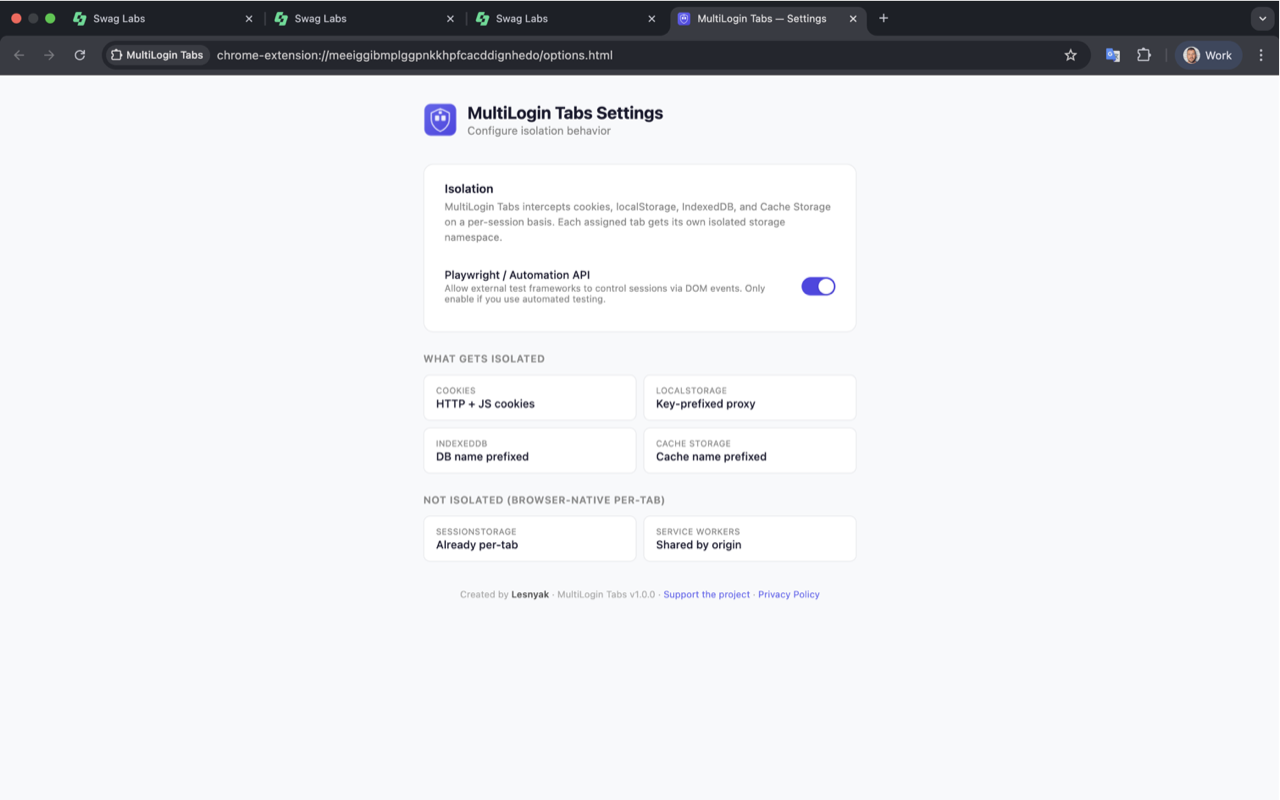This screenshot has width=1280, height=800.
Task: Click the shield favicon on the Settings tab
Action: tap(684, 18)
